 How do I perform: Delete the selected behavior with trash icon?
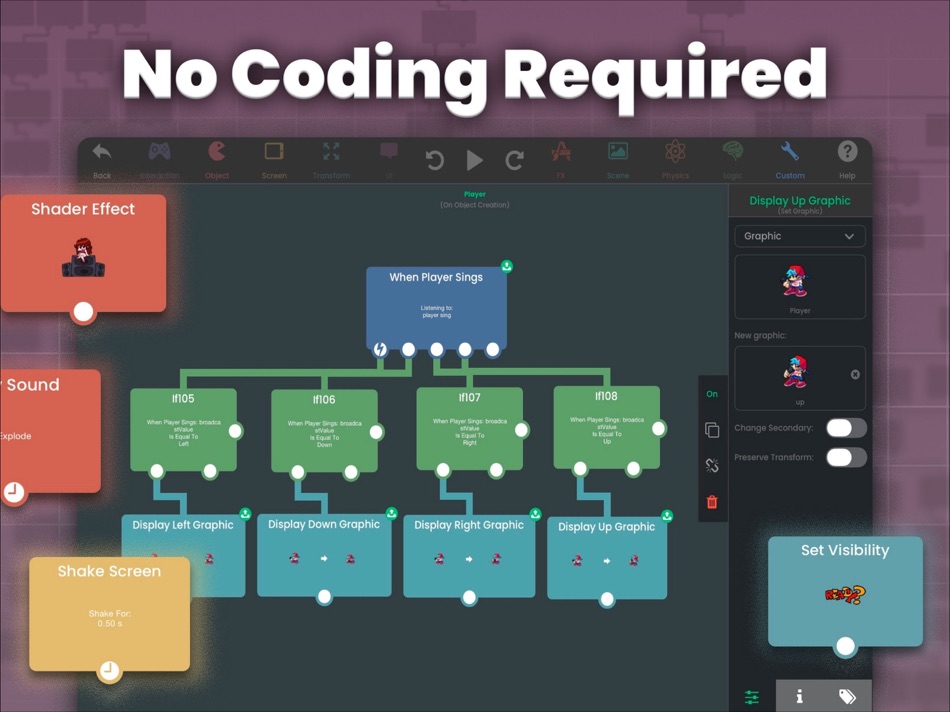click(712, 502)
